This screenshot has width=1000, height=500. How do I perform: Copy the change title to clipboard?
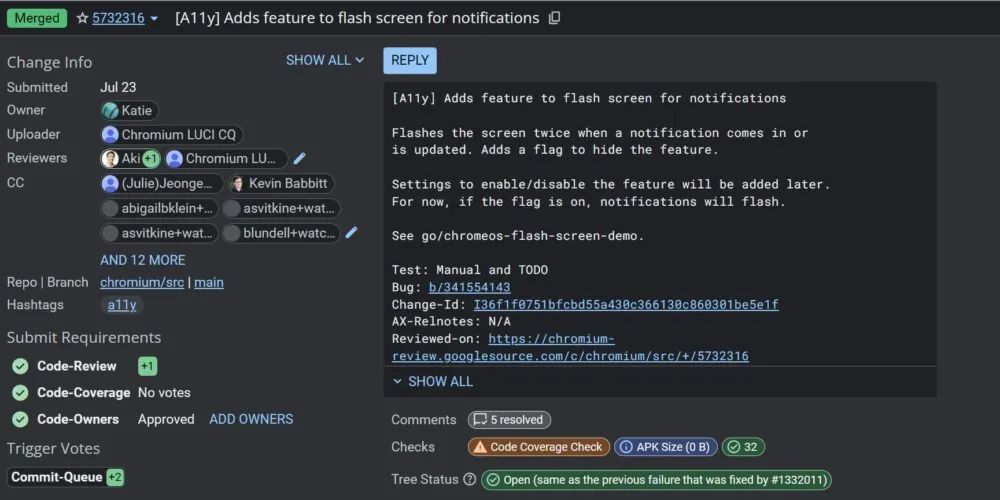tap(555, 18)
